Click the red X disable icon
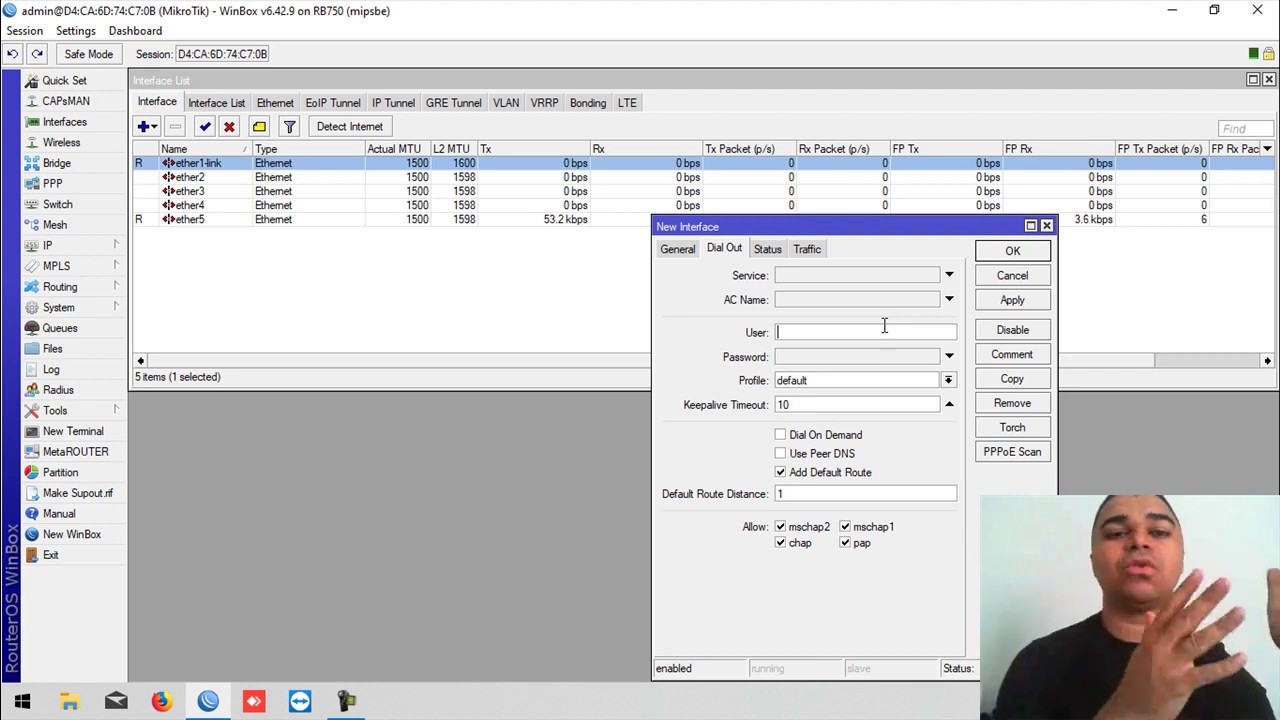1280x720 pixels. [229, 127]
